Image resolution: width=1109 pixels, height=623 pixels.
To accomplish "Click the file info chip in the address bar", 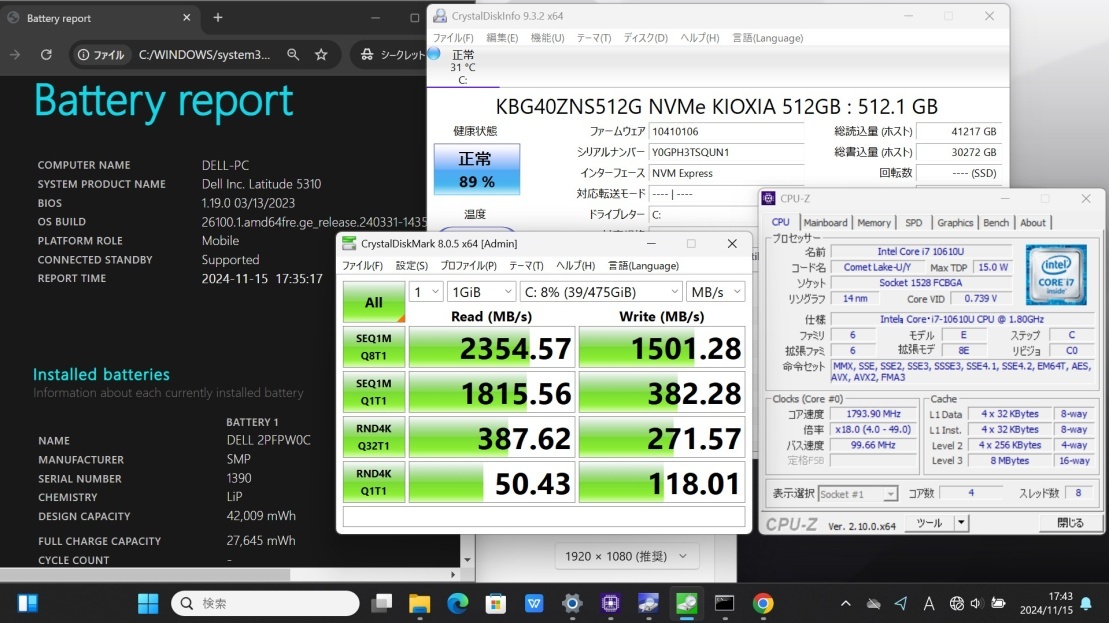I will point(101,54).
